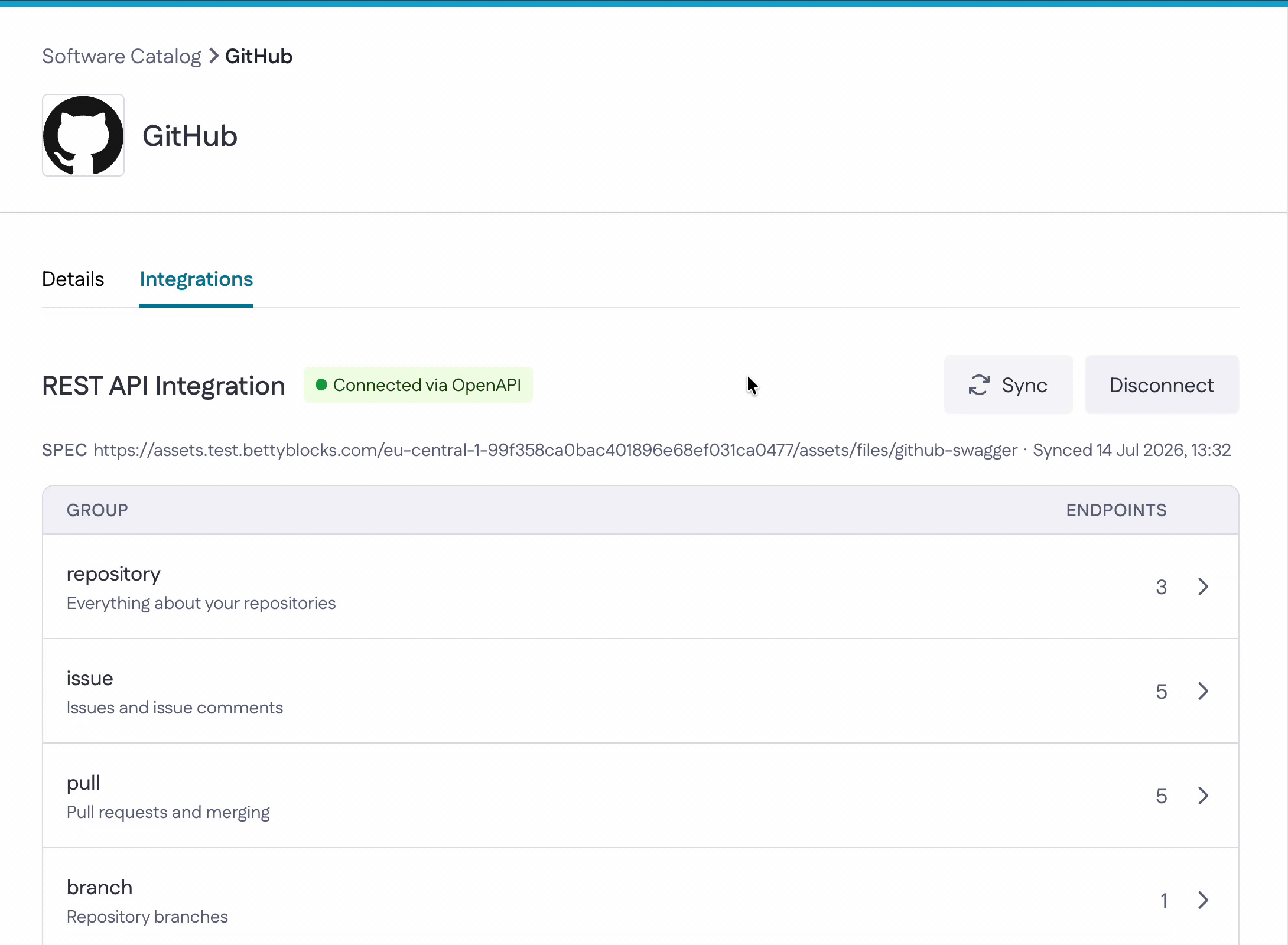Click the green connected status dot
This screenshot has height=945, width=1288.
tap(321, 385)
